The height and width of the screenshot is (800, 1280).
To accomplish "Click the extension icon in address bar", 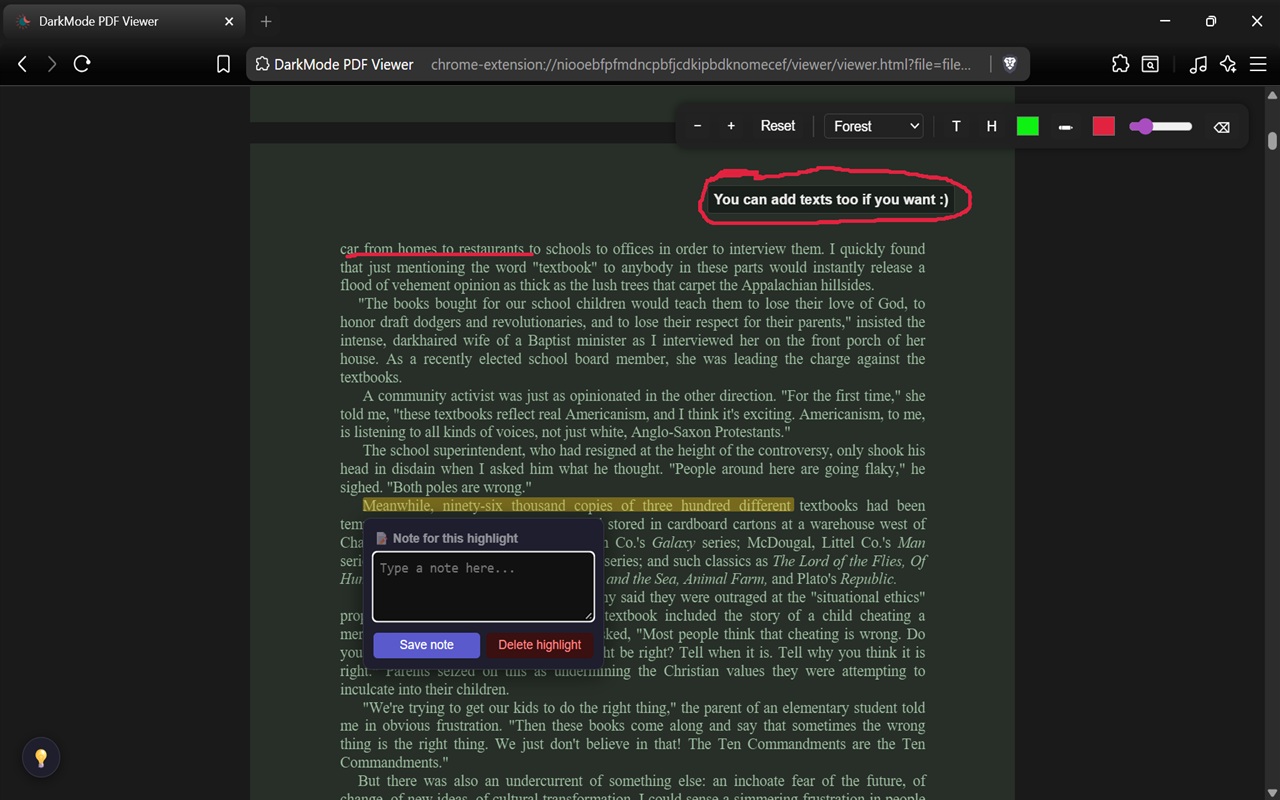I will tap(263, 64).
